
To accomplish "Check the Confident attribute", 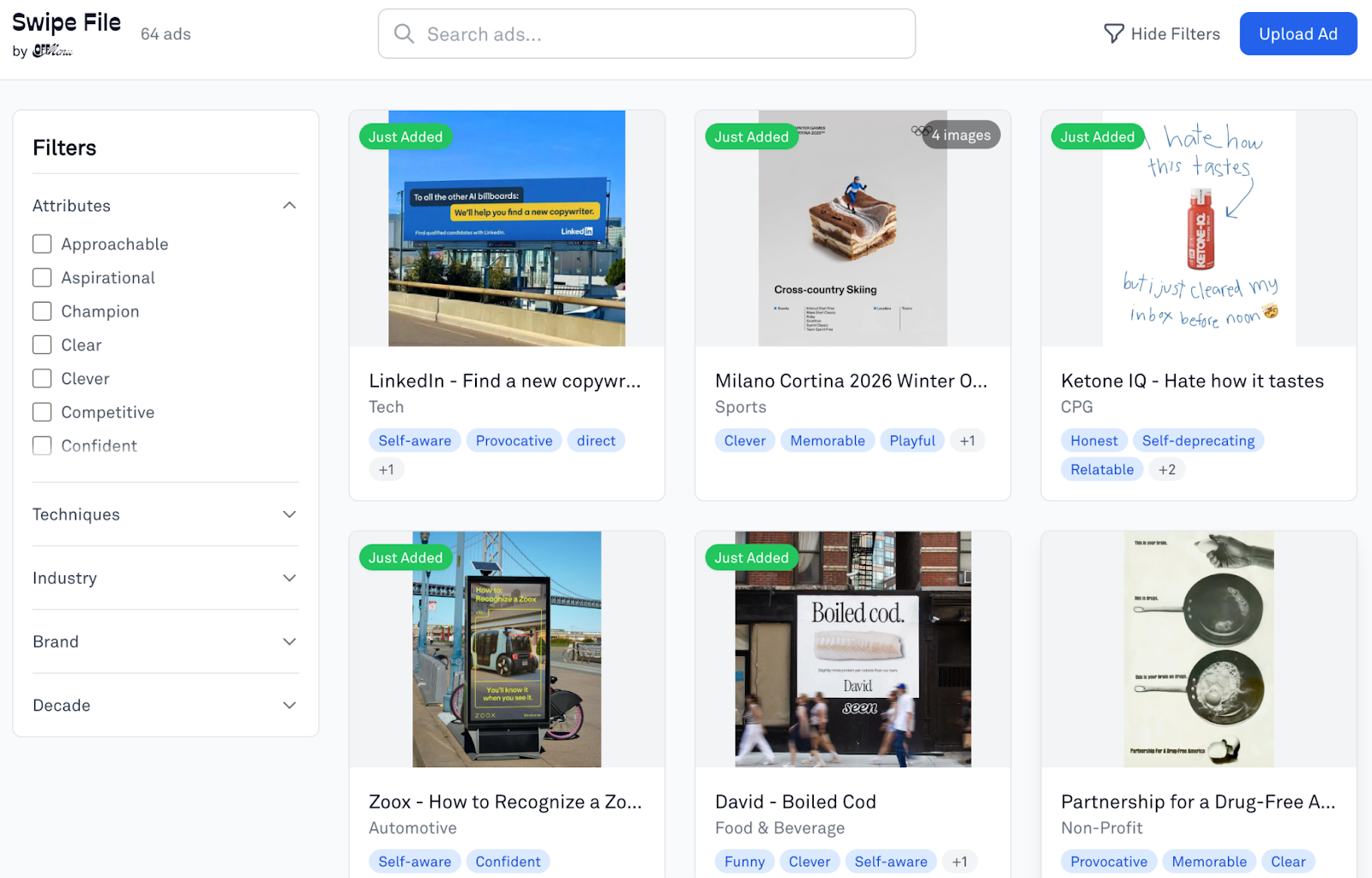I will coord(42,446).
